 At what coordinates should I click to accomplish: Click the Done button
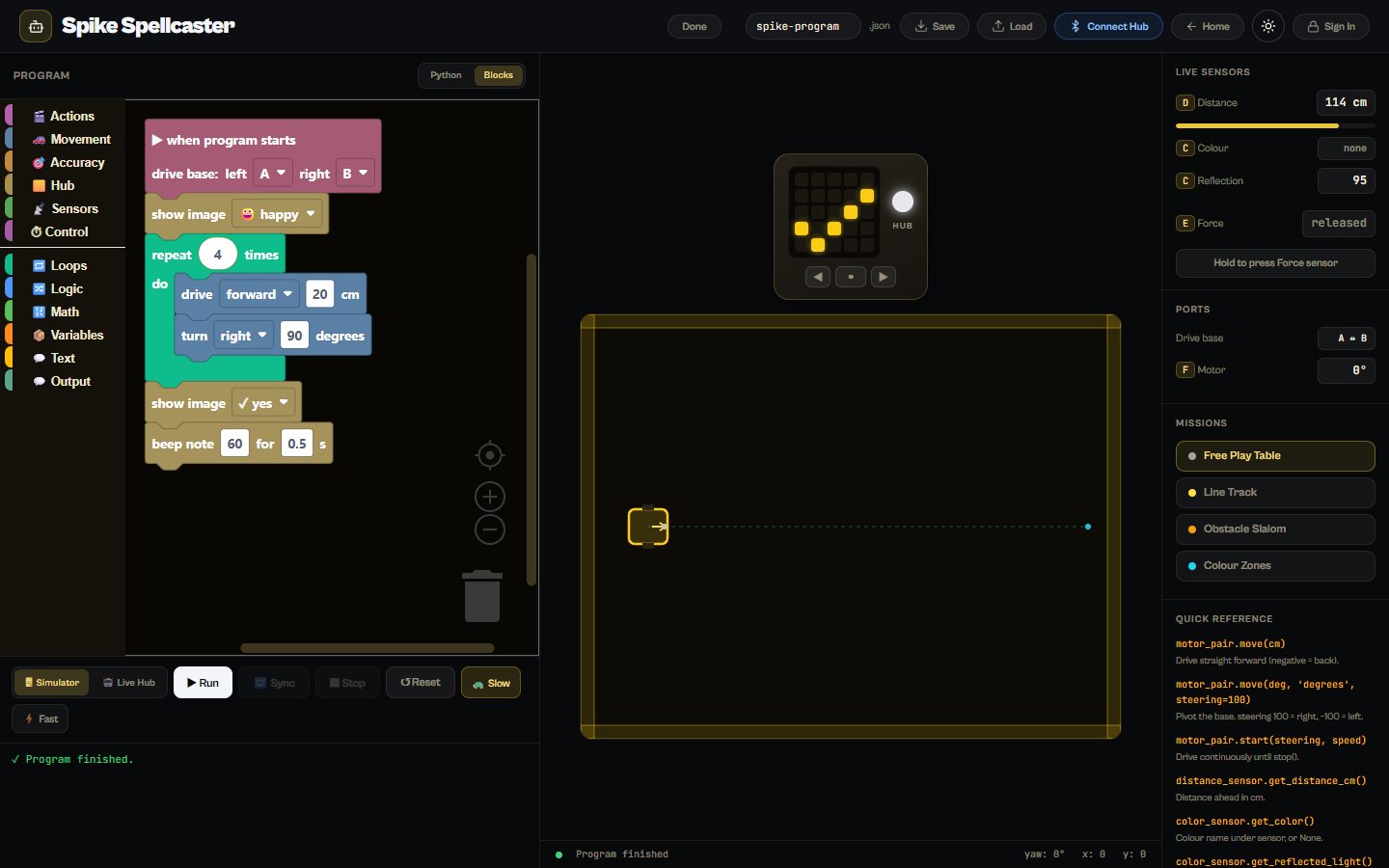[x=694, y=26]
